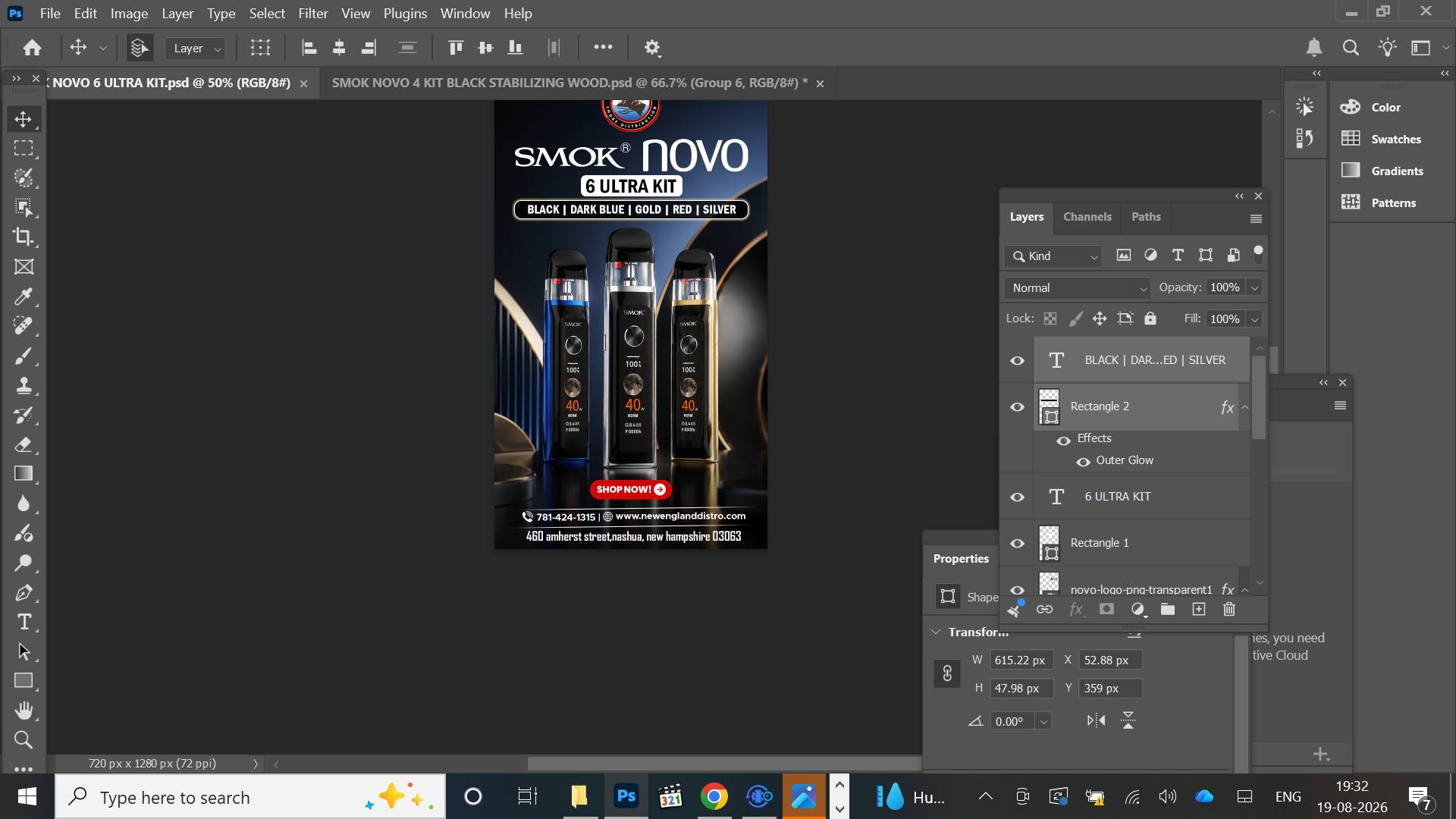Open Chrome from the taskbar
The height and width of the screenshot is (819, 1456).
point(714,796)
